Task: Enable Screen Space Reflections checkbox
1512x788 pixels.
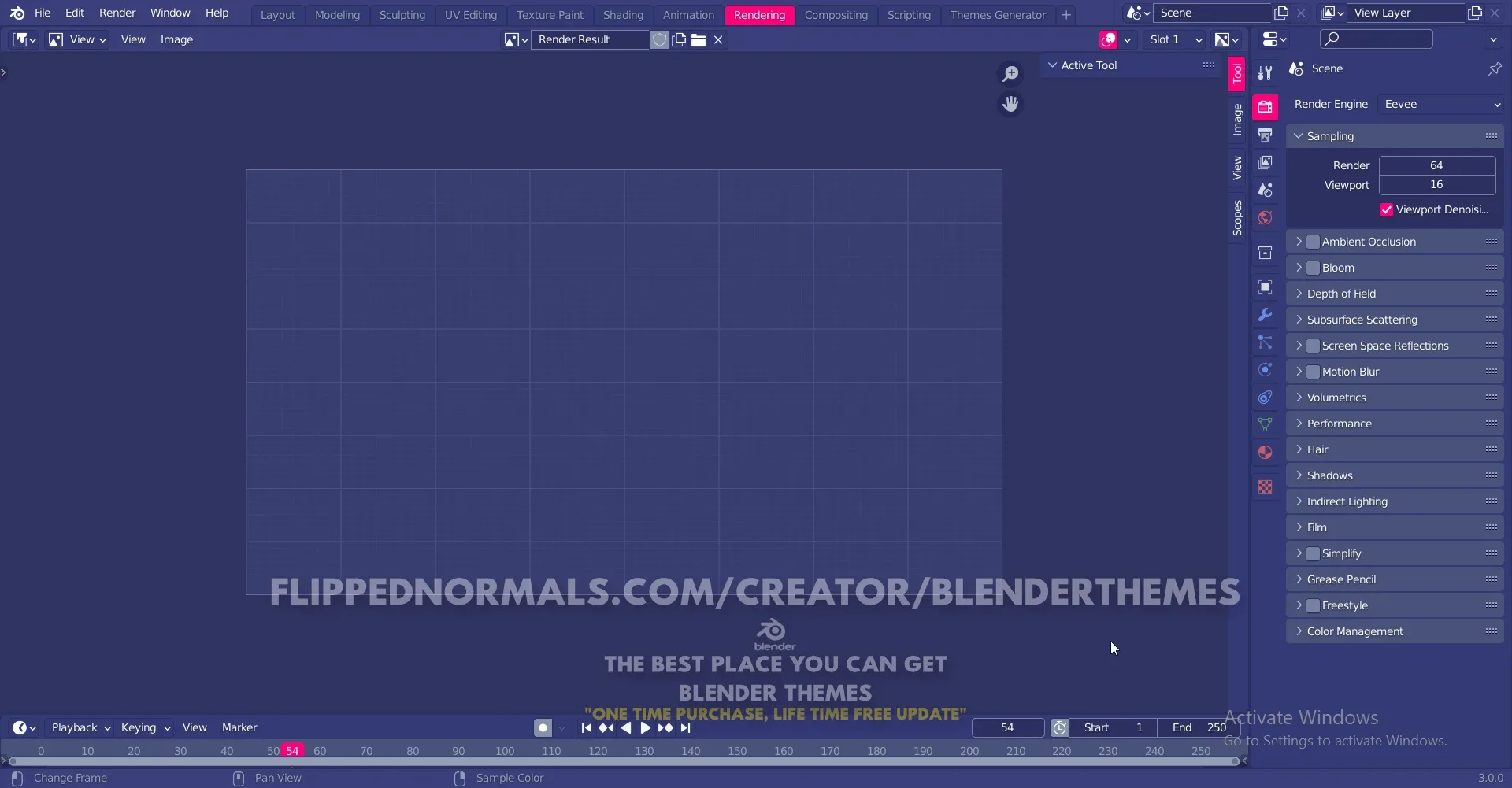Action: point(1313,346)
